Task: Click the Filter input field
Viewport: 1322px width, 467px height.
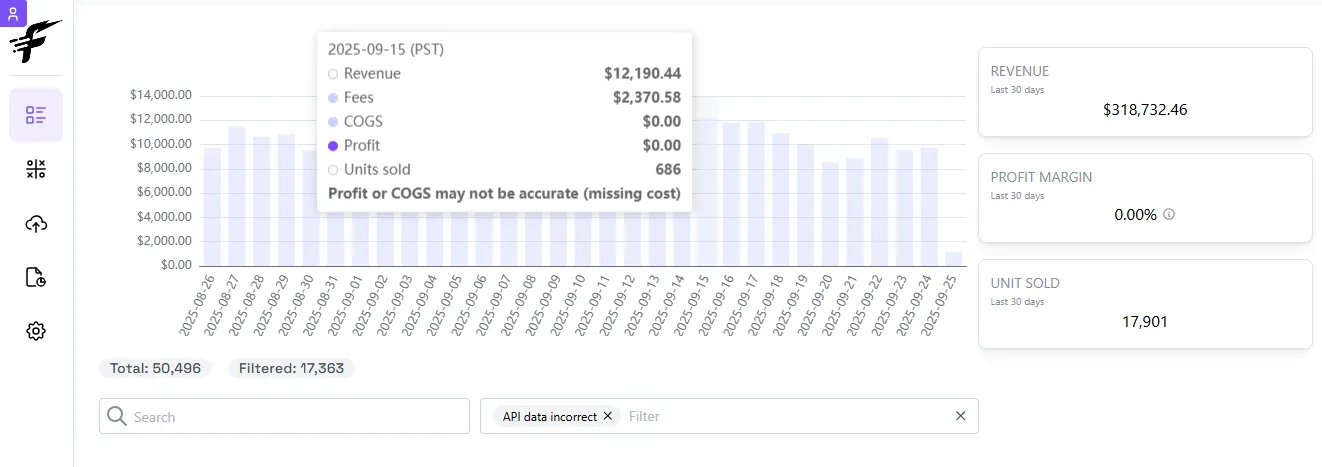Action: (x=785, y=416)
